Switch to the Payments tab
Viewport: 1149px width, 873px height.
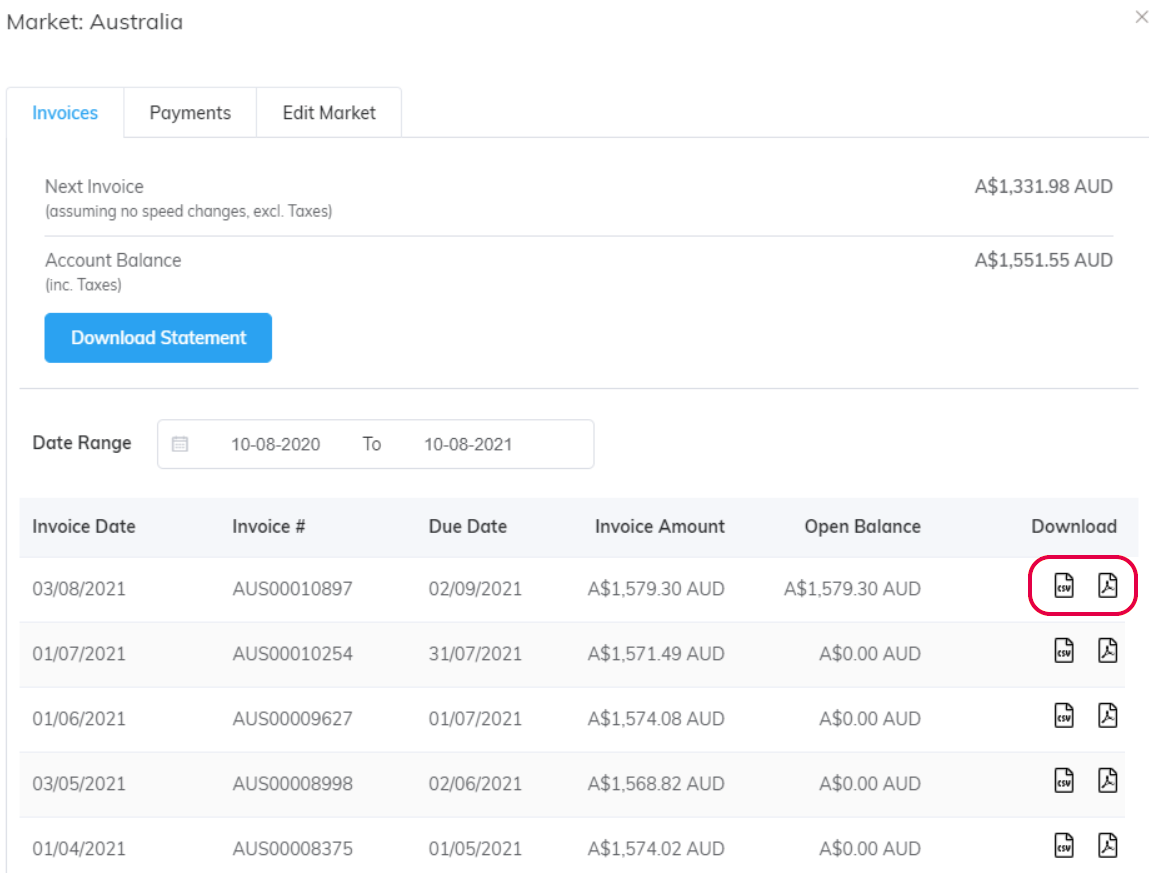coord(190,112)
